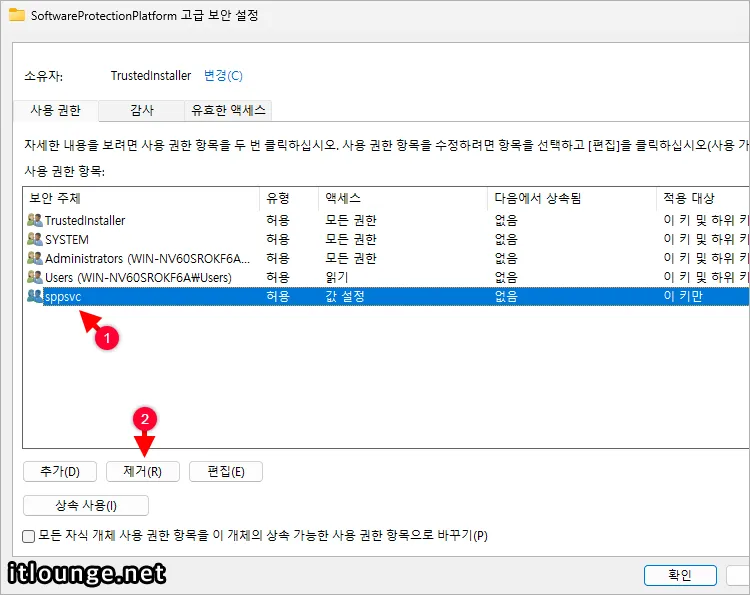The image size is (750, 595).
Task: Select the Users (WIN-NV60SROKF6A\Users) entry
Action: click(386, 277)
